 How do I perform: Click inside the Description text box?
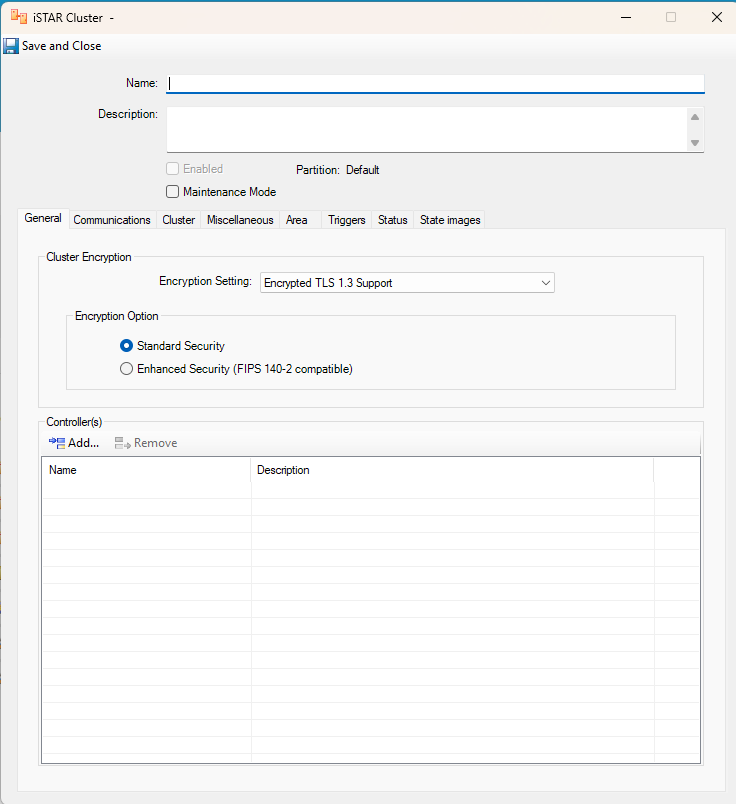[x=427, y=129]
